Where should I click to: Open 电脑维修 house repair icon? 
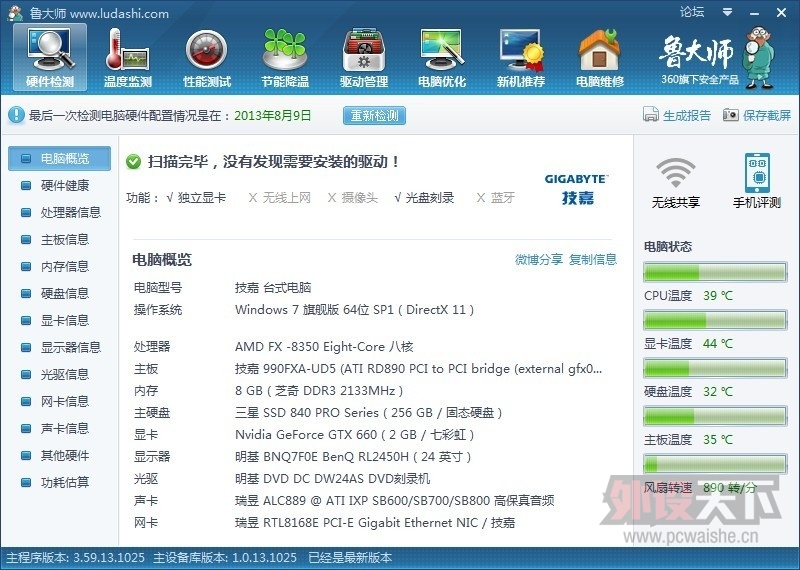[599, 58]
